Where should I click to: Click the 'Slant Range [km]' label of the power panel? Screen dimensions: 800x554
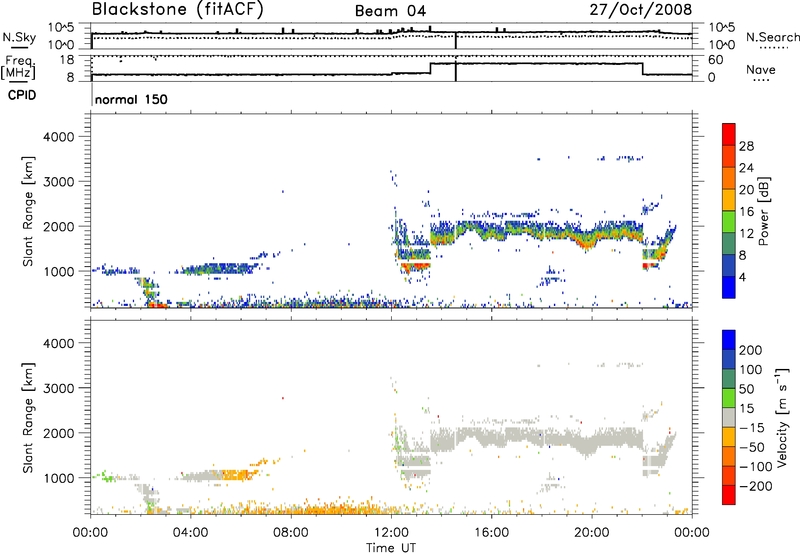coord(28,211)
